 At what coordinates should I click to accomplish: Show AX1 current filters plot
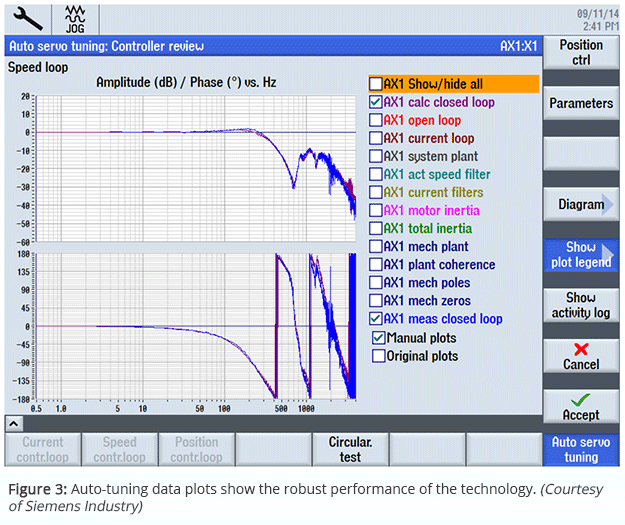tap(375, 192)
